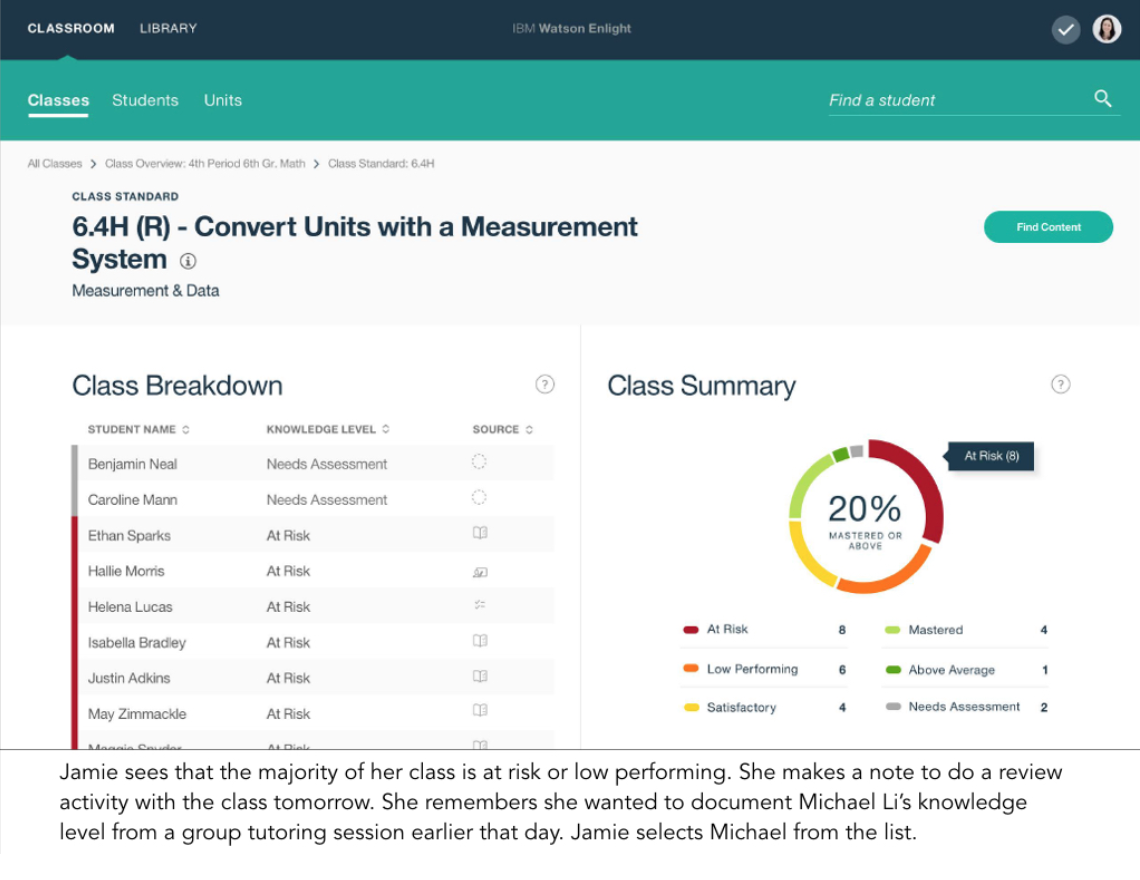Open info icon beside standard title
The height and width of the screenshot is (880, 1140).
tap(188, 260)
